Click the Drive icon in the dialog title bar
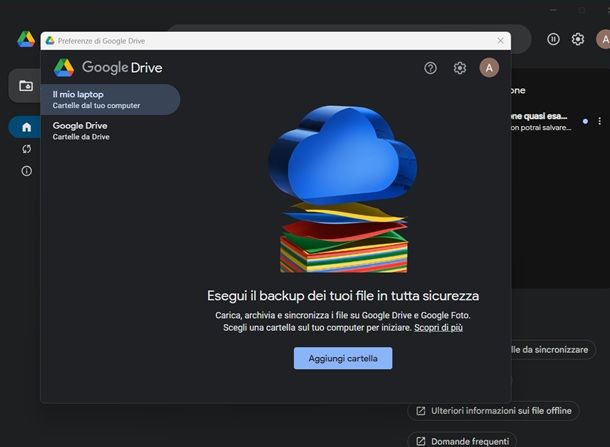This screenshot has width=610, height=447. [50, 41]
